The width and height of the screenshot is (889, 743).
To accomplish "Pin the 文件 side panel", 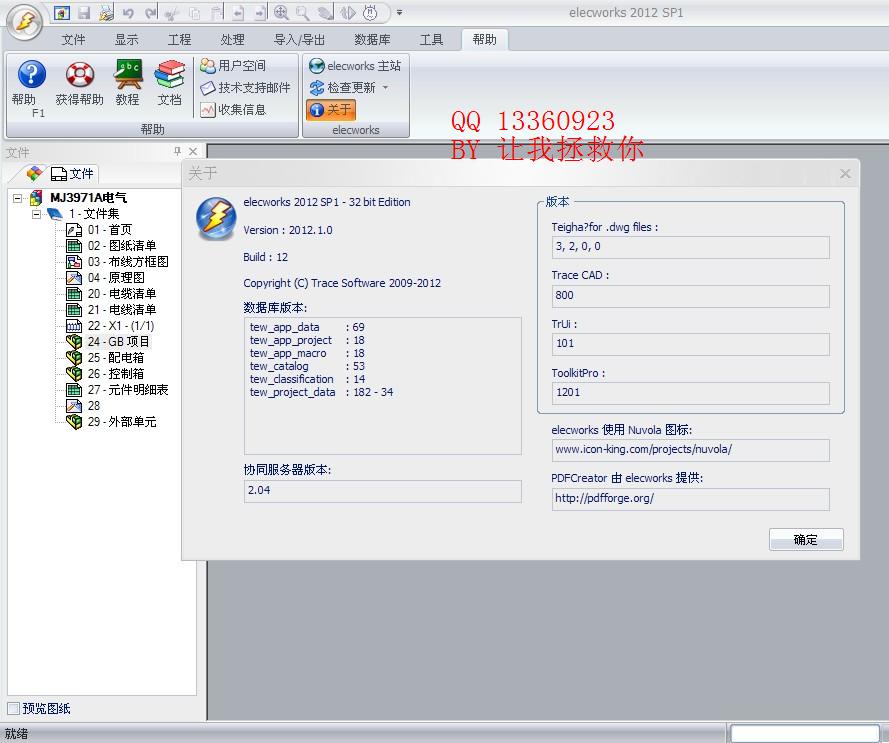I will click(177, 151).
